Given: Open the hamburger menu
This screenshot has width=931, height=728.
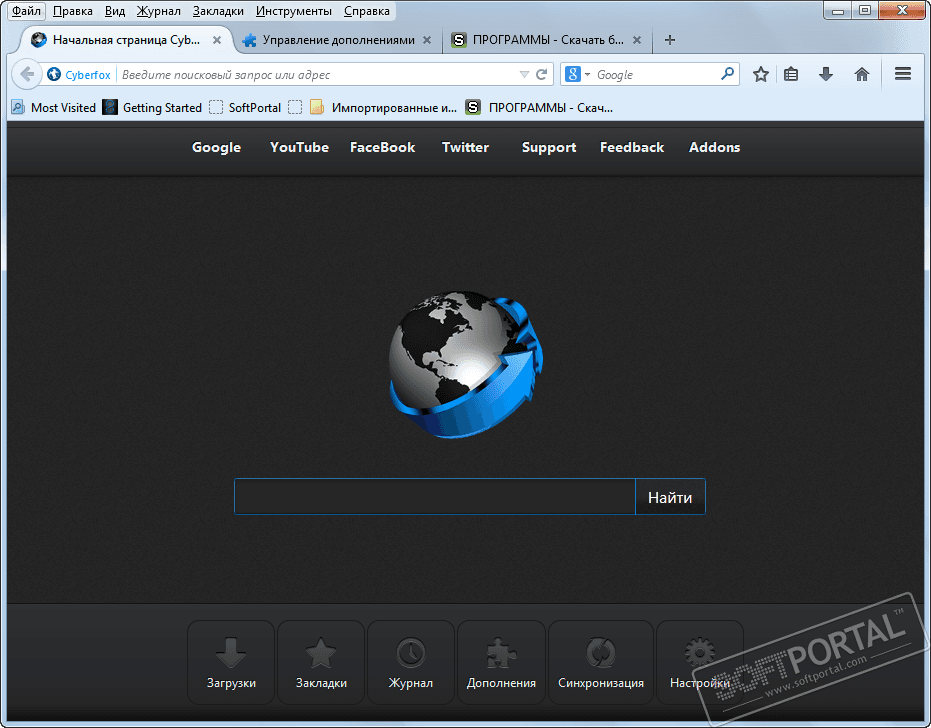Looking at the screenshot, I should [903, 74].
